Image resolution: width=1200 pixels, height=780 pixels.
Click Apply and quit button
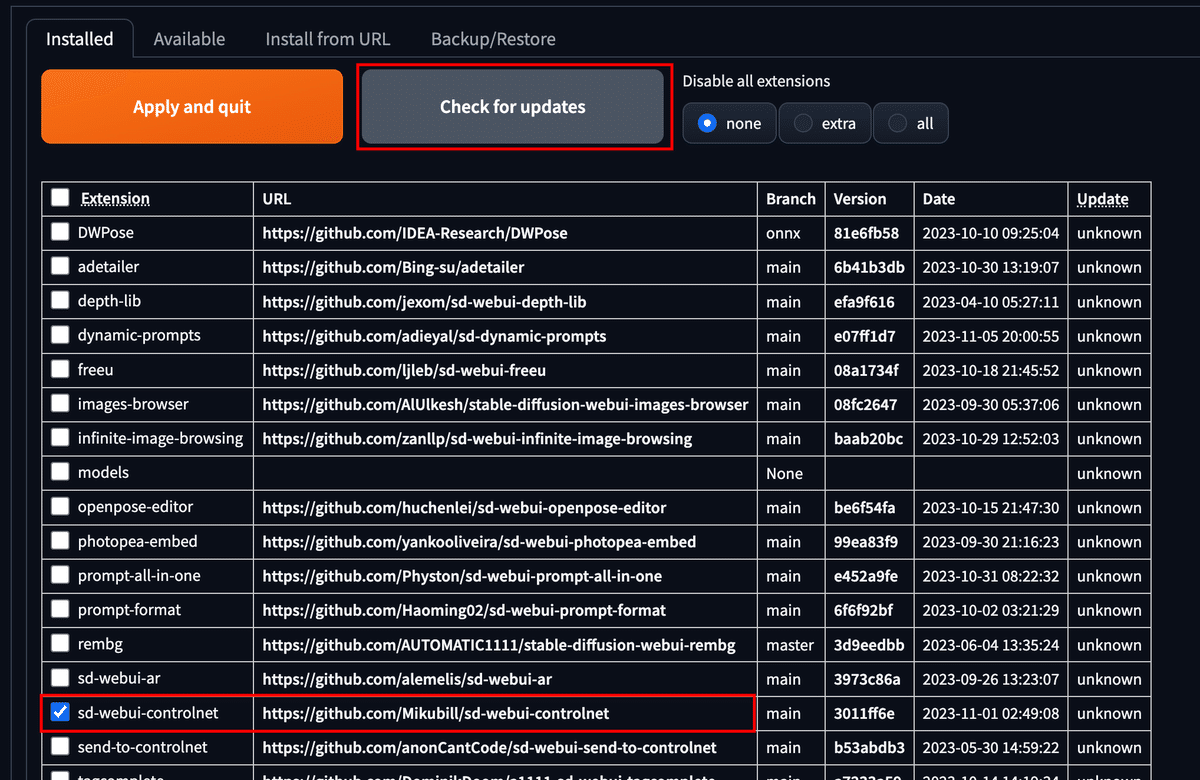click(x=192, y=107)
